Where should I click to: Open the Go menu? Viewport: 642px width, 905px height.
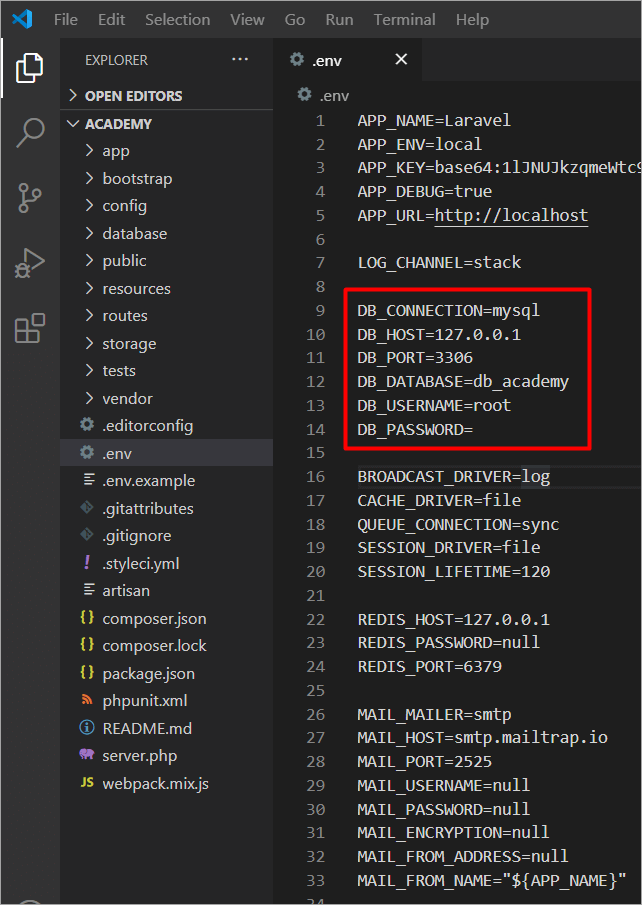[294, 20]
